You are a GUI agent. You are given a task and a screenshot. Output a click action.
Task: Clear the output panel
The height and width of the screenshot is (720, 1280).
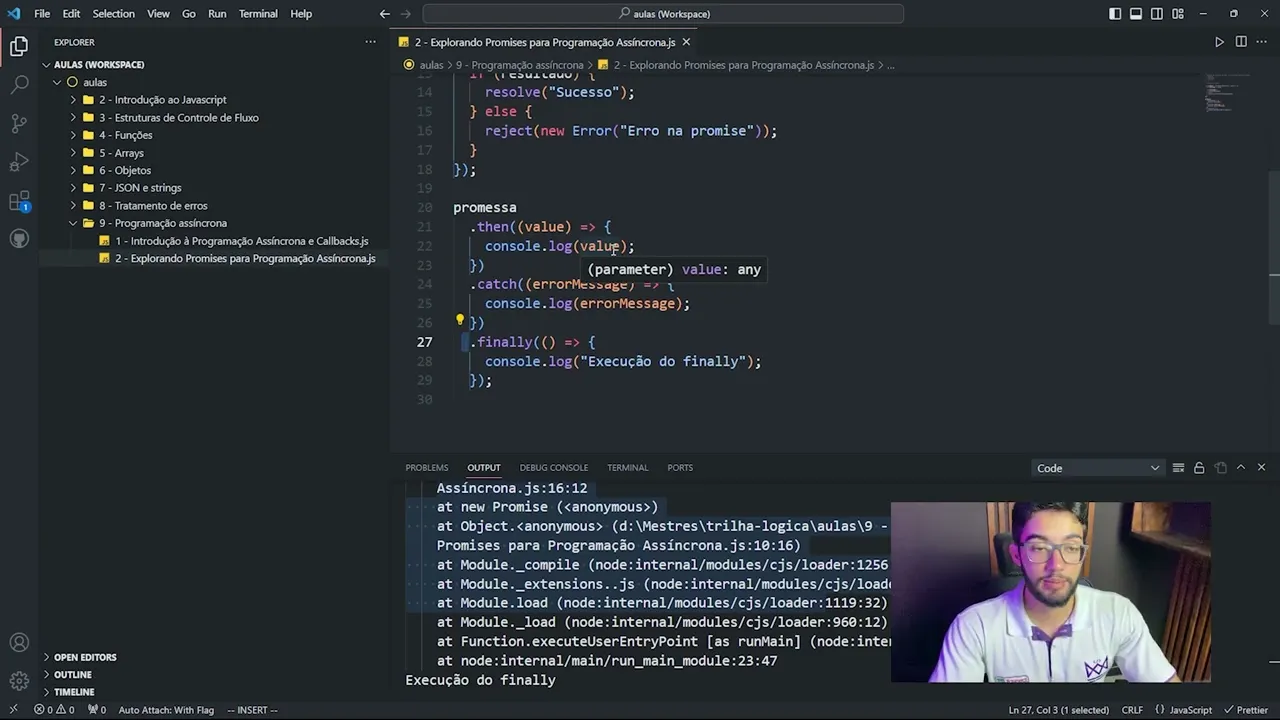[1178, 468]
